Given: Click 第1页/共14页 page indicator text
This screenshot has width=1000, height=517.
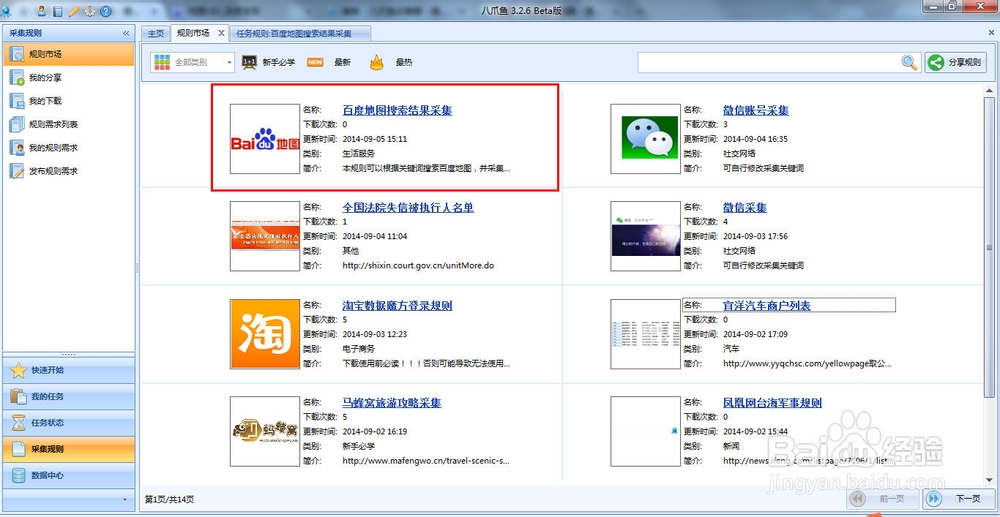Looking at the screenshot, I should pos(170,499).
